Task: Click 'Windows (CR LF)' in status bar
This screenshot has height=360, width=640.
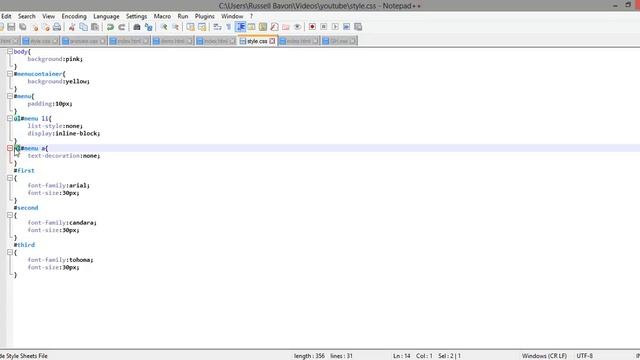Action: pyautogui.click(x=544, y=356)
